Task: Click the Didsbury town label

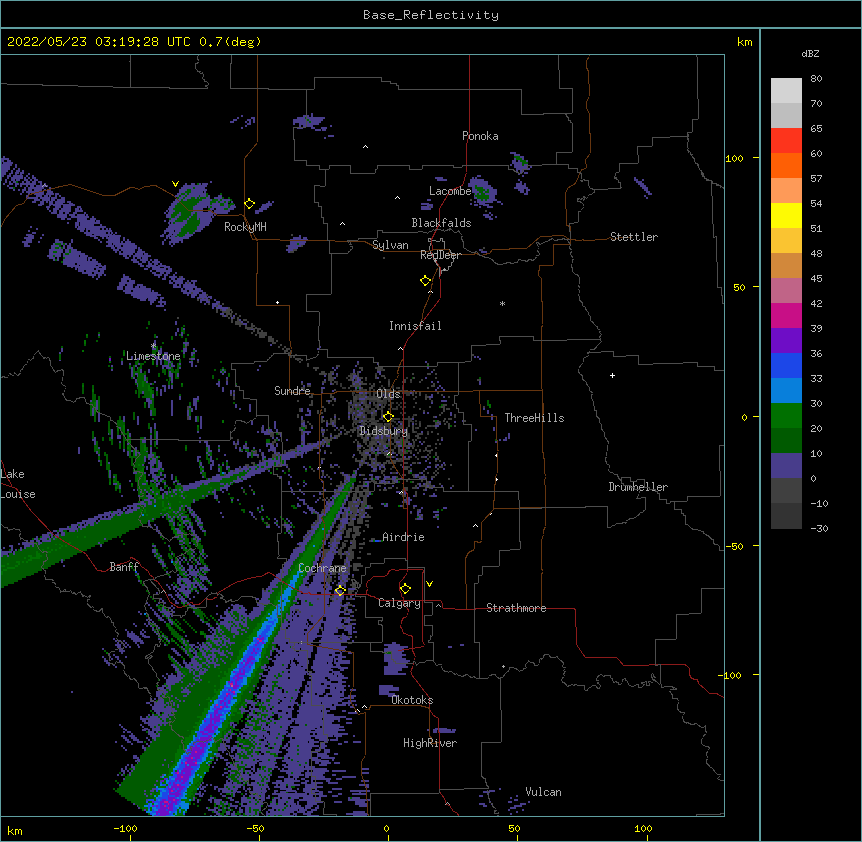Action: (383, 431)
